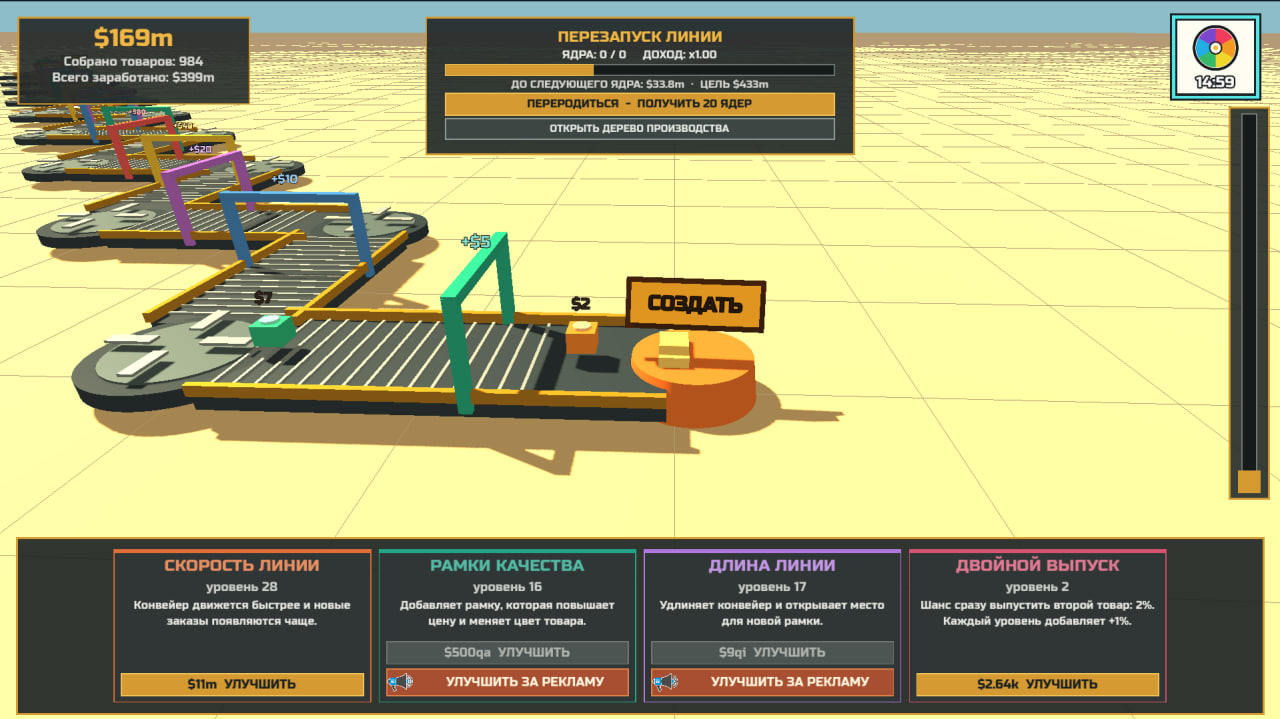Click Переродиться – получить 20 ядер
Viewport: 1280px width, 719px height.
639,104
